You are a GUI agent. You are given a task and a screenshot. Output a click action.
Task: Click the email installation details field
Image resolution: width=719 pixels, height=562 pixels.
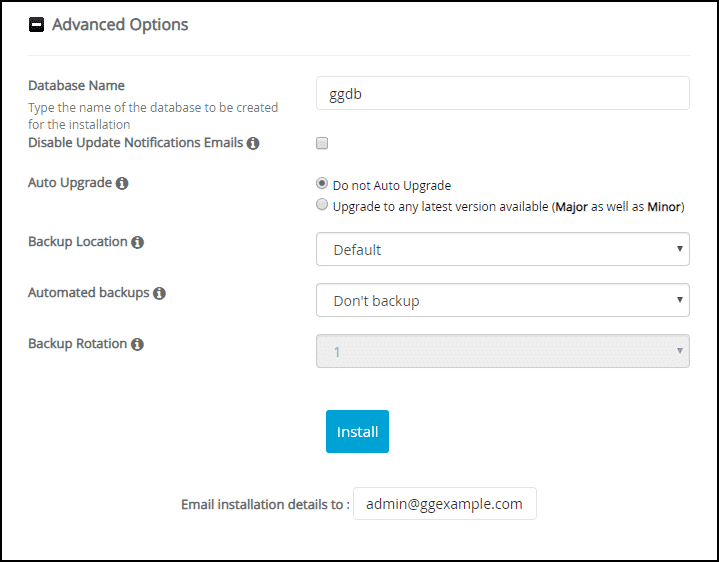pyautogui.click(x=444, y=503)
